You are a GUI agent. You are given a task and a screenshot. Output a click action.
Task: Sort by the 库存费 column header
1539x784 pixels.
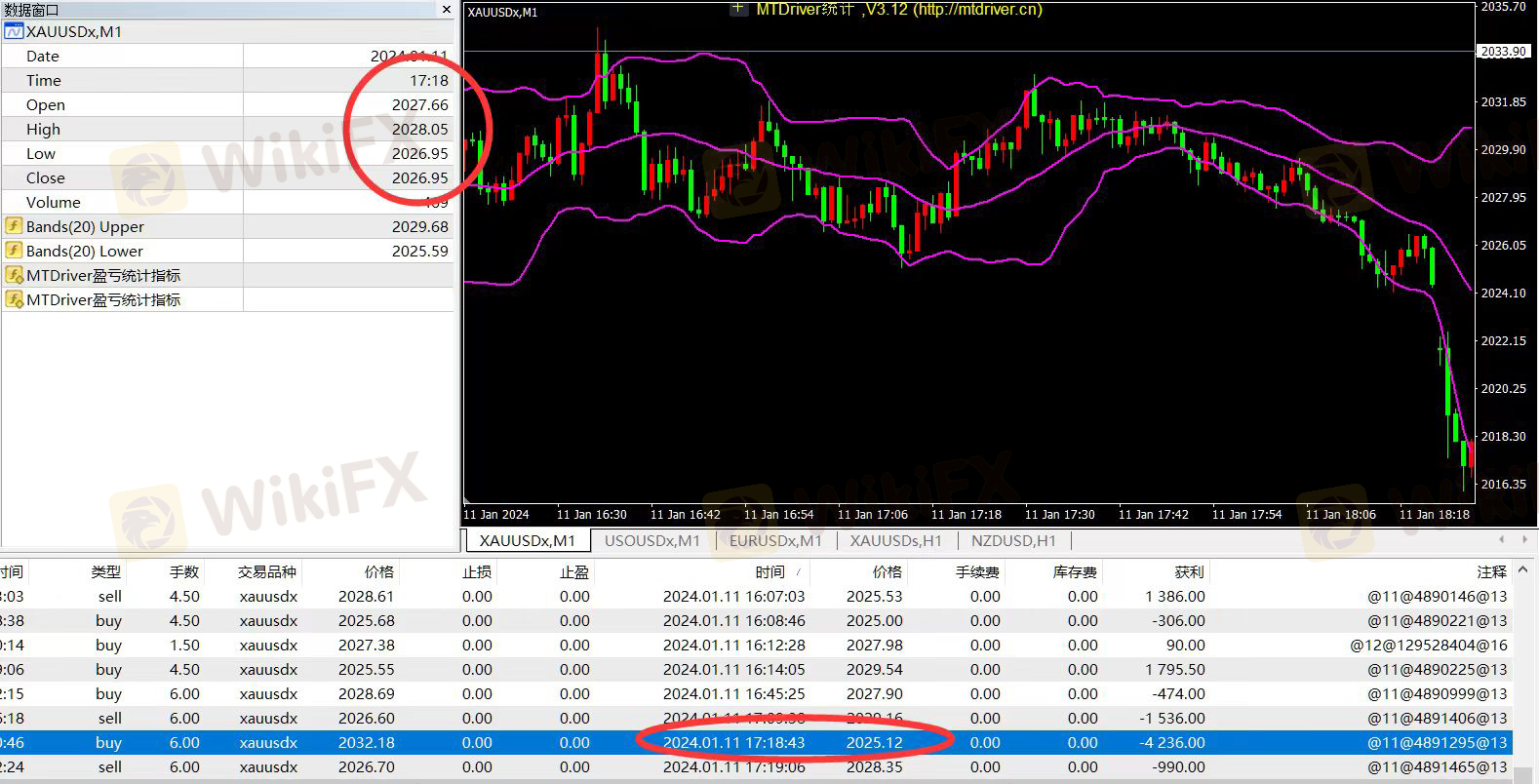[x=1075, y=572]
